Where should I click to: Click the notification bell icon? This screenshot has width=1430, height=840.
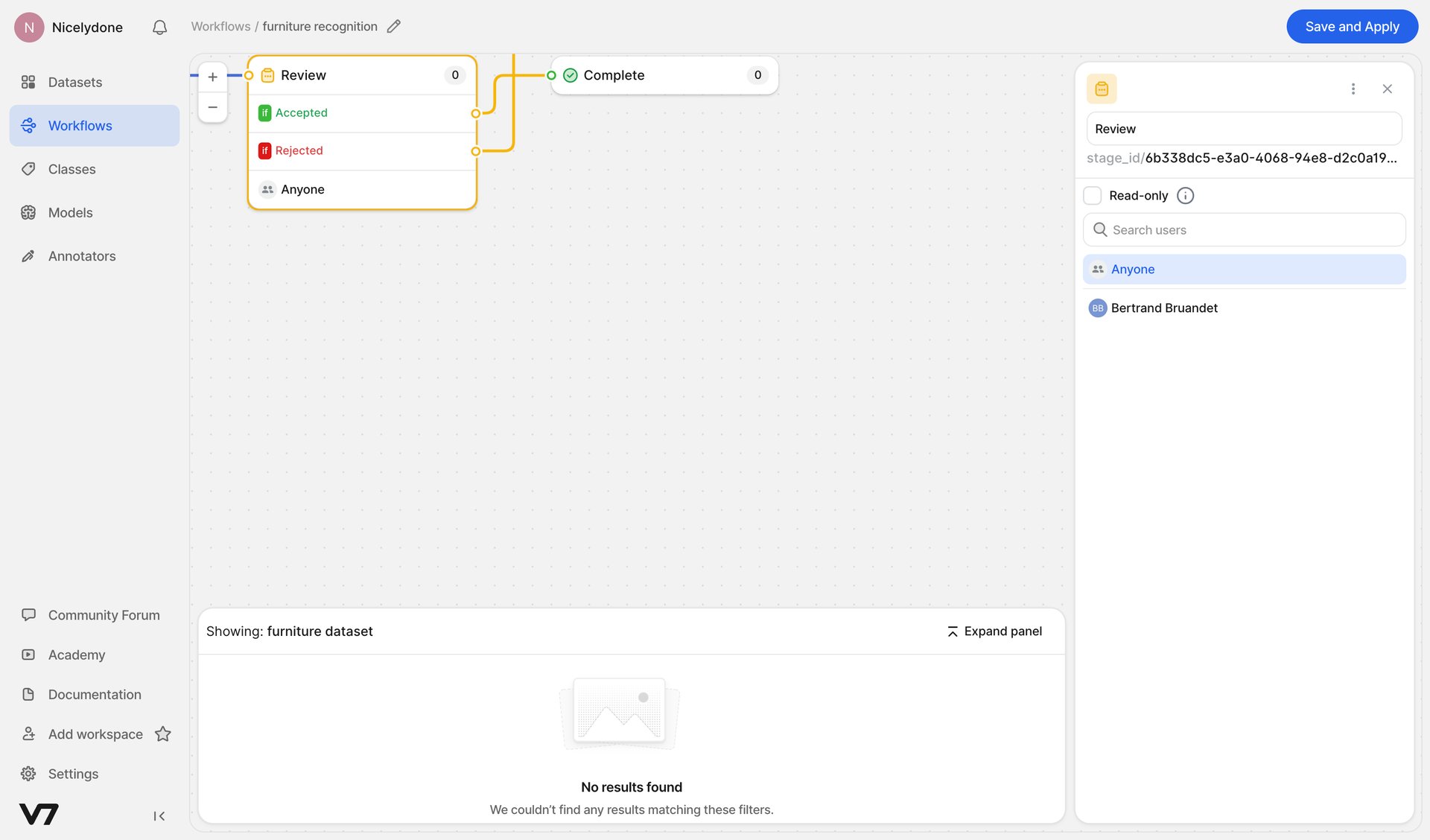coord(159,27)
